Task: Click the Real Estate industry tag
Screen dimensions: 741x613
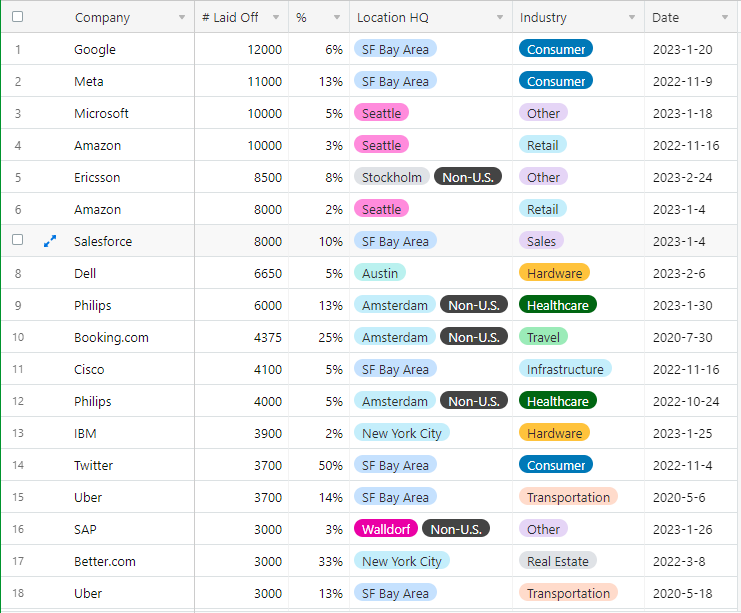Action: [x=558, y=561]
